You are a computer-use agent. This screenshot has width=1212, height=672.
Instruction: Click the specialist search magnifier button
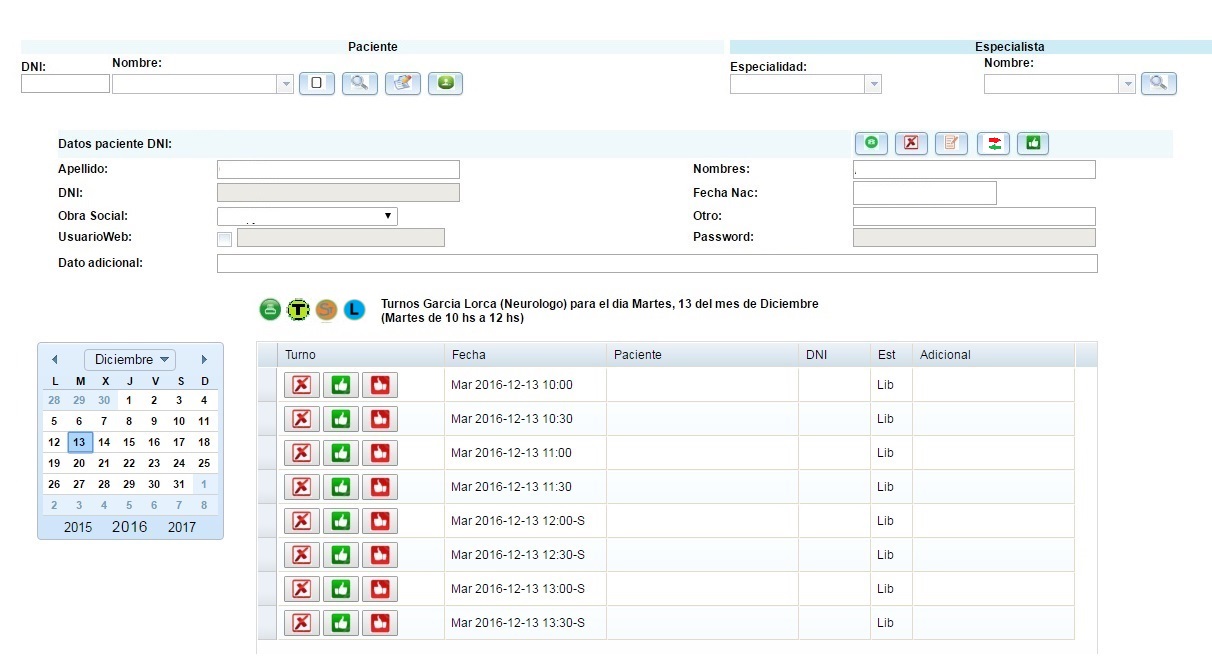(1159, 84)
